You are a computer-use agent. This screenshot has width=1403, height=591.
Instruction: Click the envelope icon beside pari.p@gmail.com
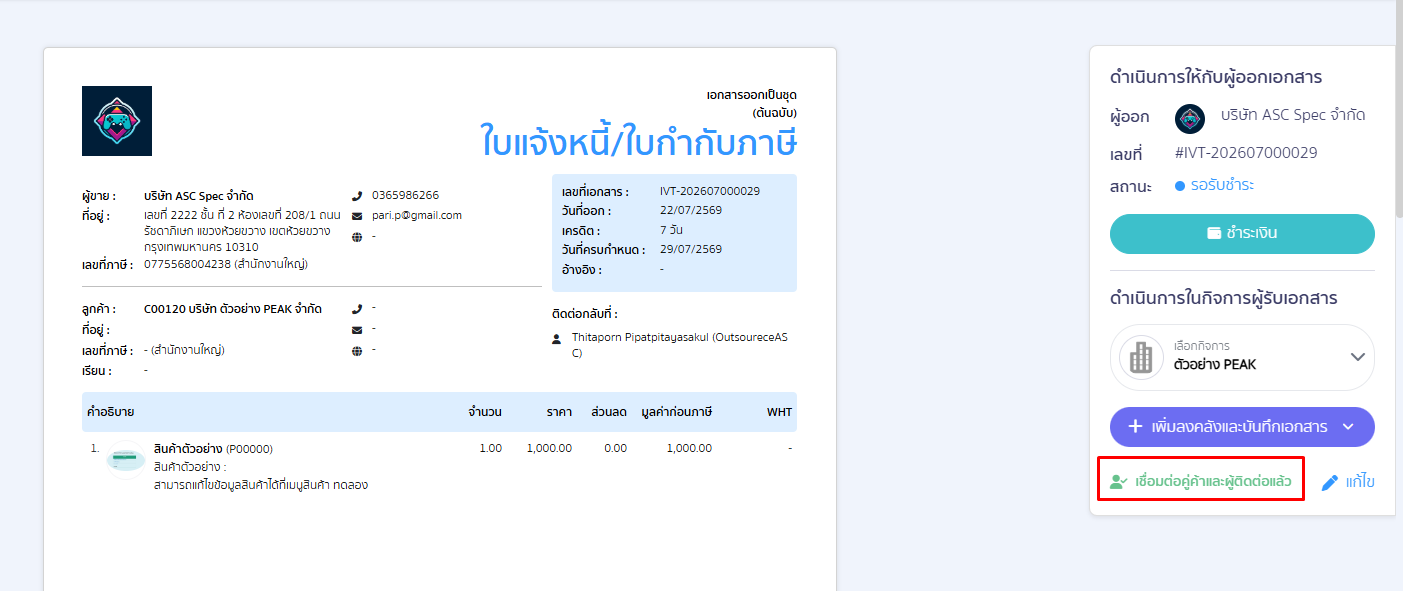point(357,215)
